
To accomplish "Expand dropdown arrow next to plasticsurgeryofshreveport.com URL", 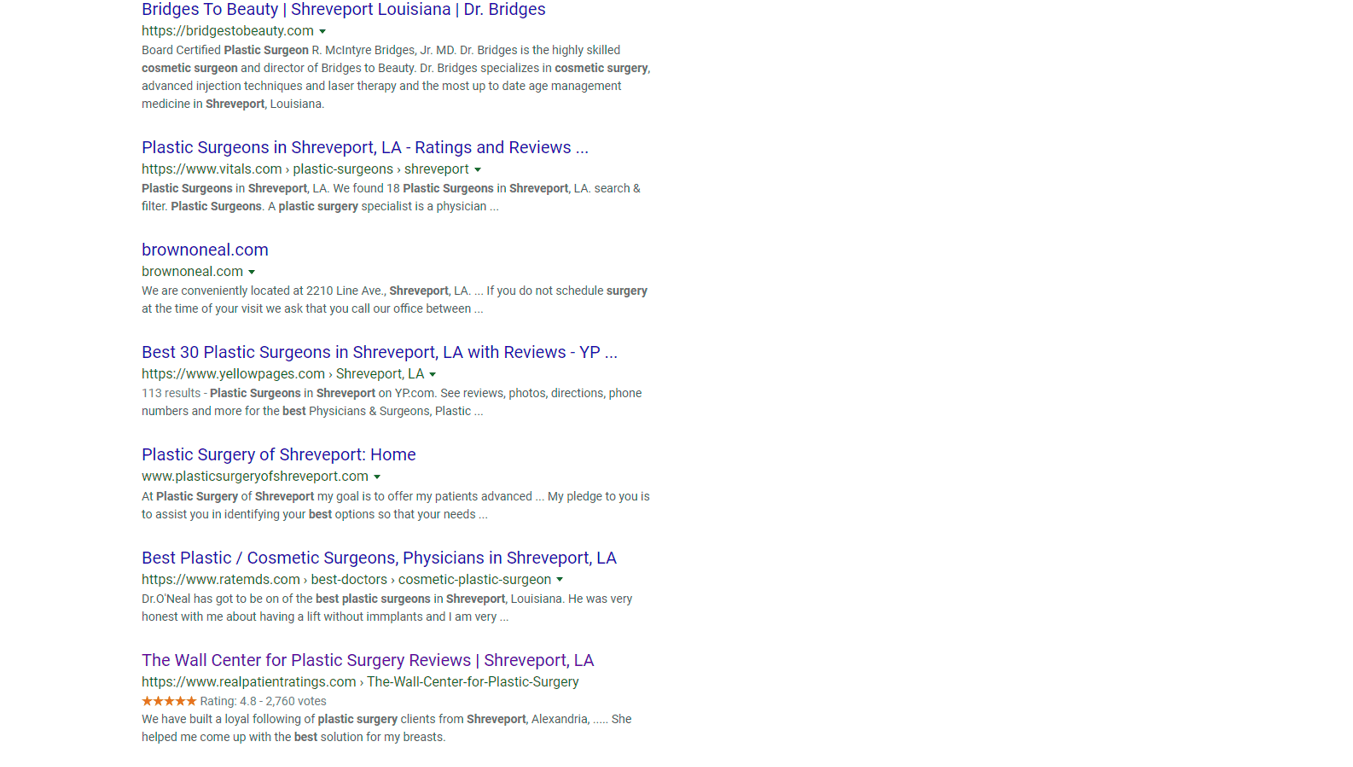I will 376,477.
